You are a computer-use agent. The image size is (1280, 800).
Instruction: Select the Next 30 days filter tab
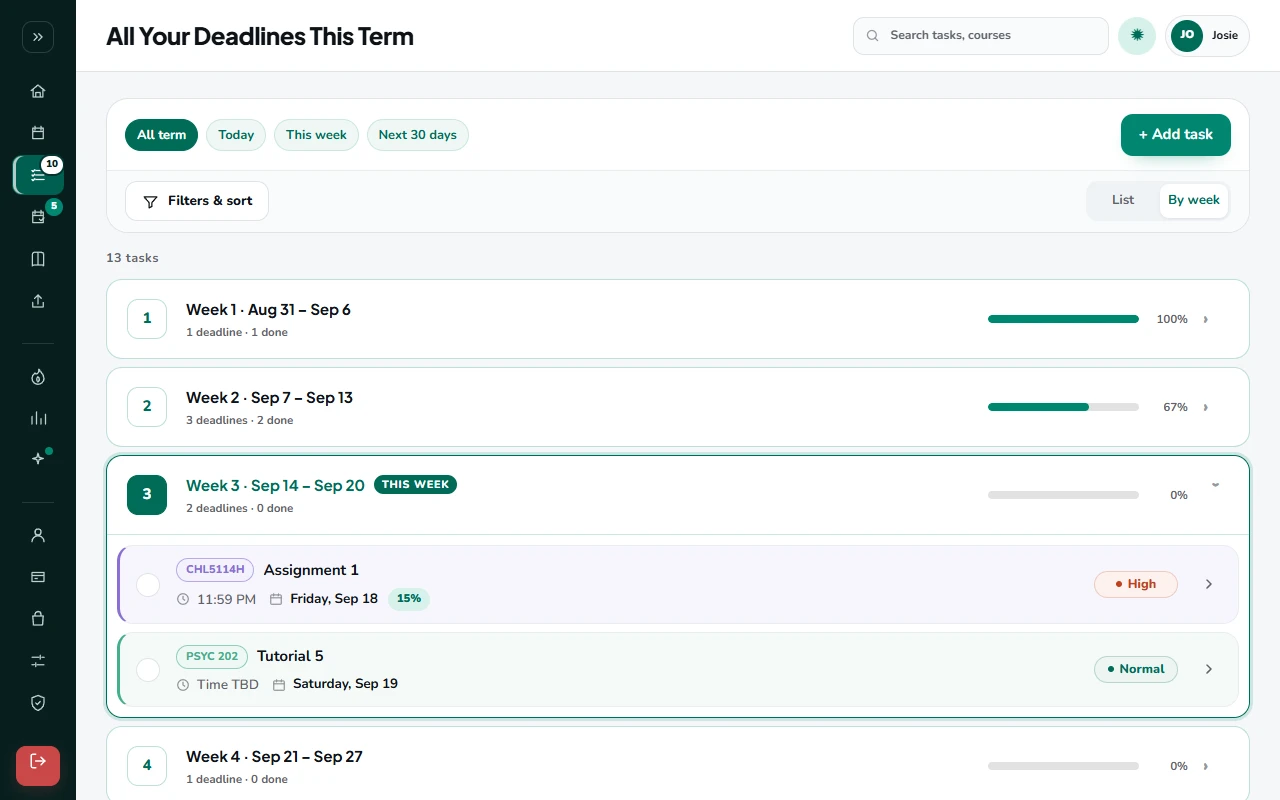pos(418,135)
